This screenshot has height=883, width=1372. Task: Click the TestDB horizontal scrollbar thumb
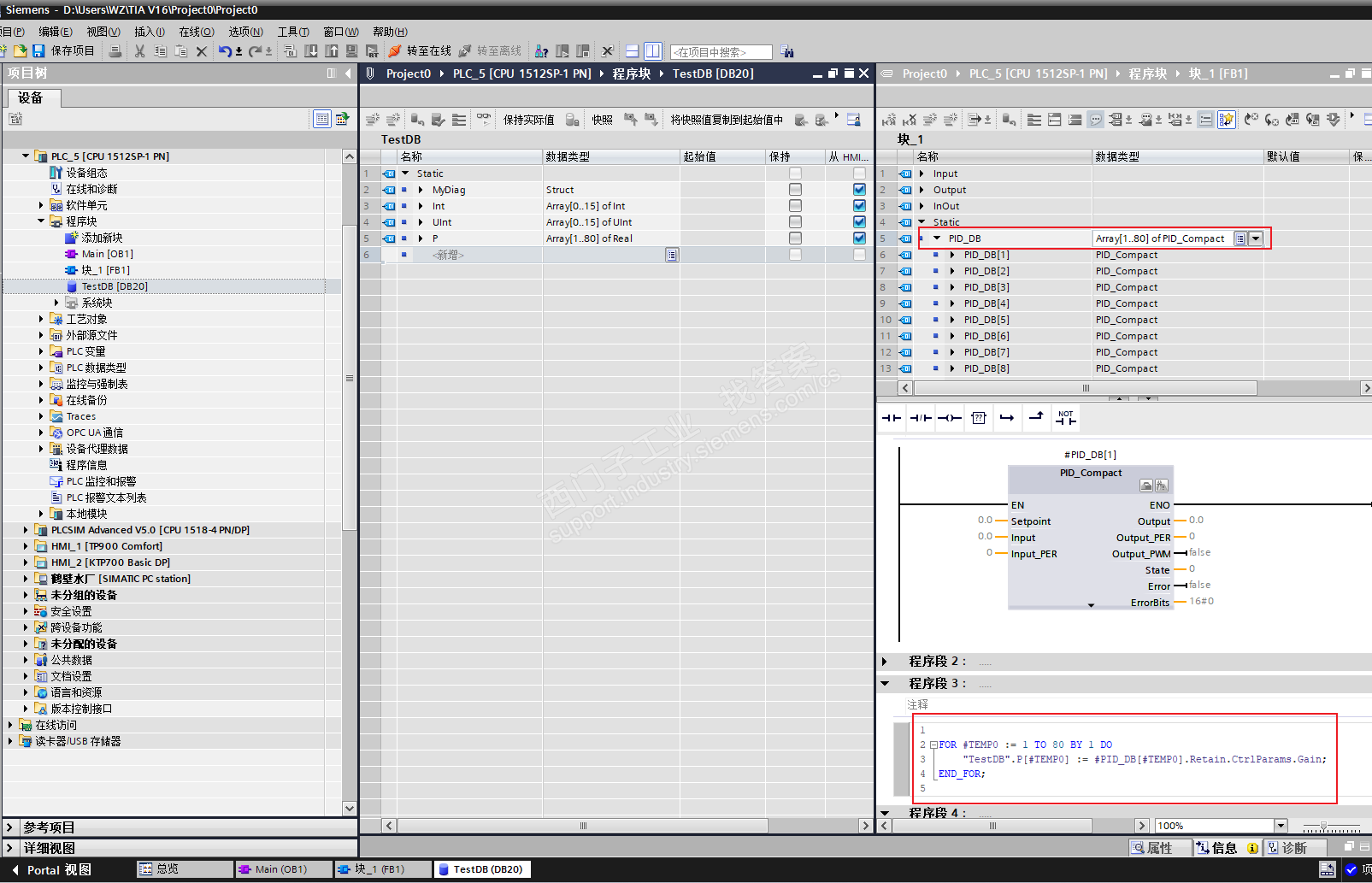[x=583, y=826]
